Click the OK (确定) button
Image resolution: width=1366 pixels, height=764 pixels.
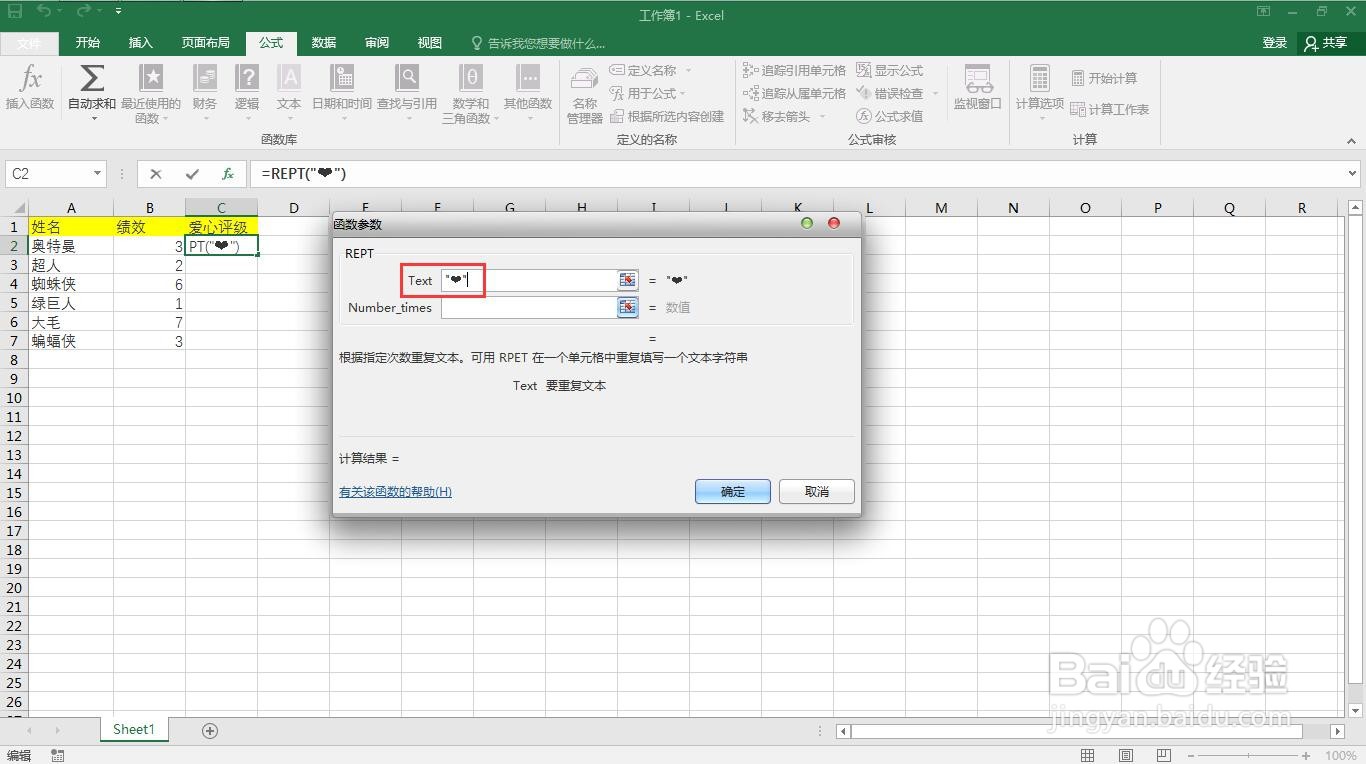(733, 491)
